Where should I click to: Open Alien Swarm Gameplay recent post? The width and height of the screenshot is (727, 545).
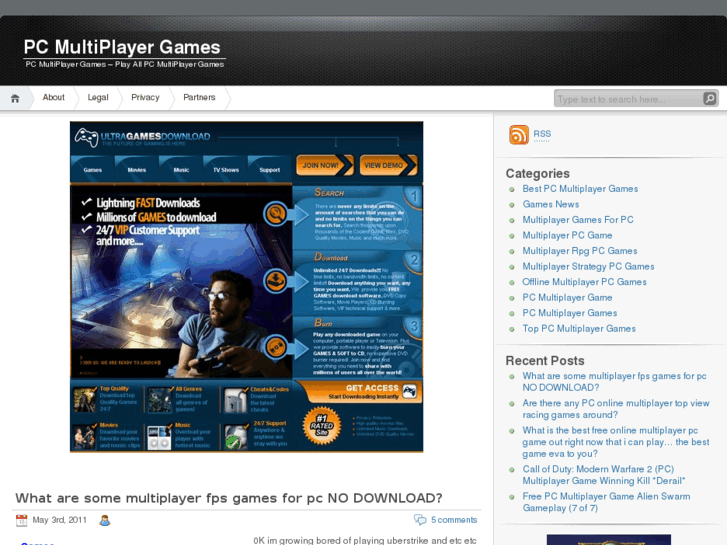pos(606,502)
